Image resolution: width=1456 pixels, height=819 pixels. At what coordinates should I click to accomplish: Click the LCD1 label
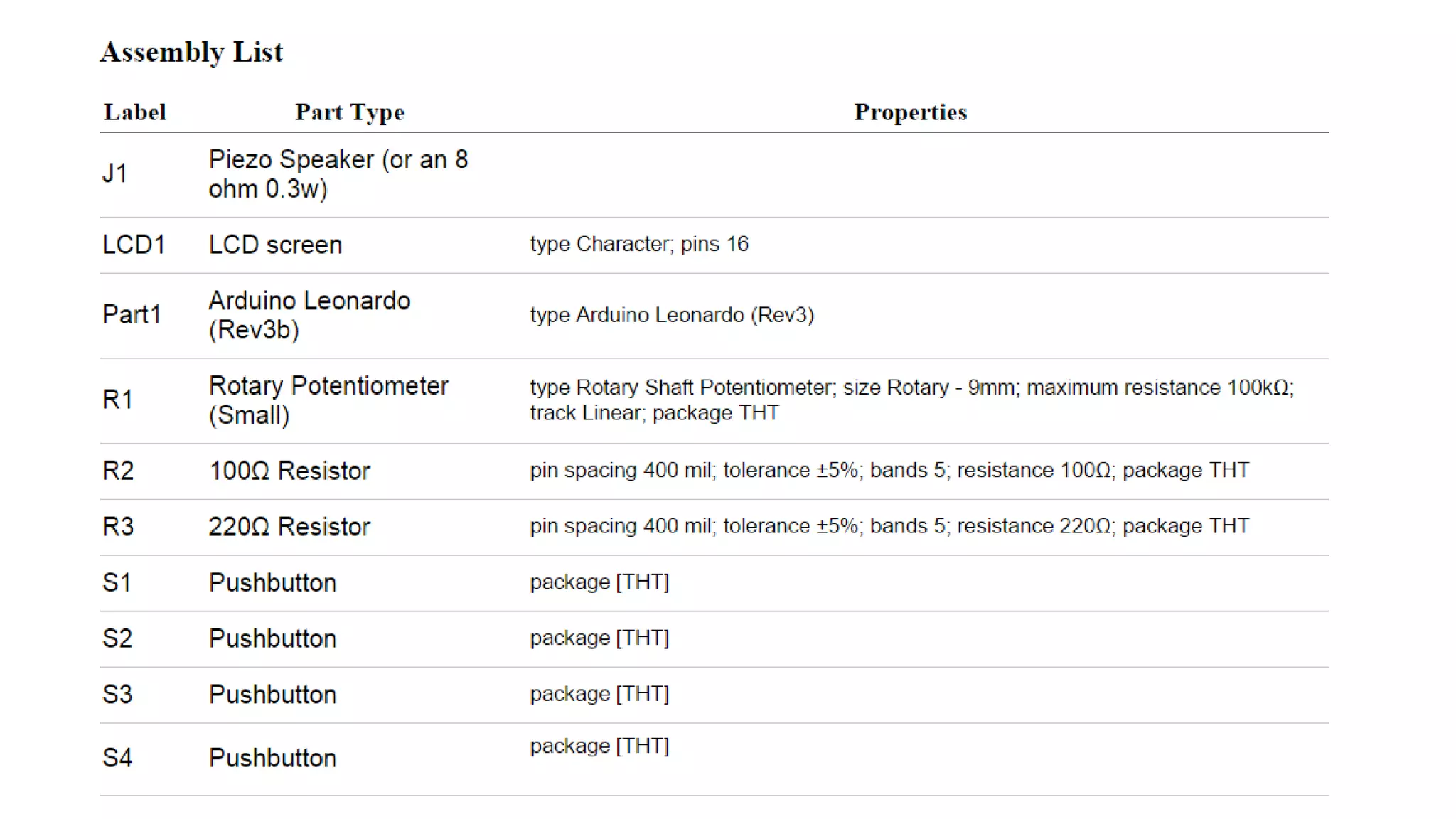point(134,245)
